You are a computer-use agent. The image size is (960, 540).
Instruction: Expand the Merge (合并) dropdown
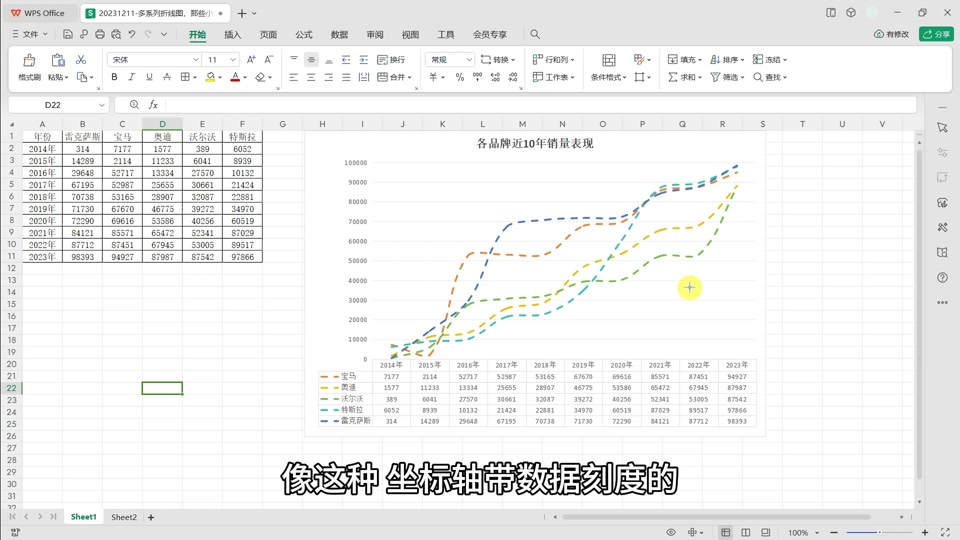pyautogui.click(x=409, y=77)
